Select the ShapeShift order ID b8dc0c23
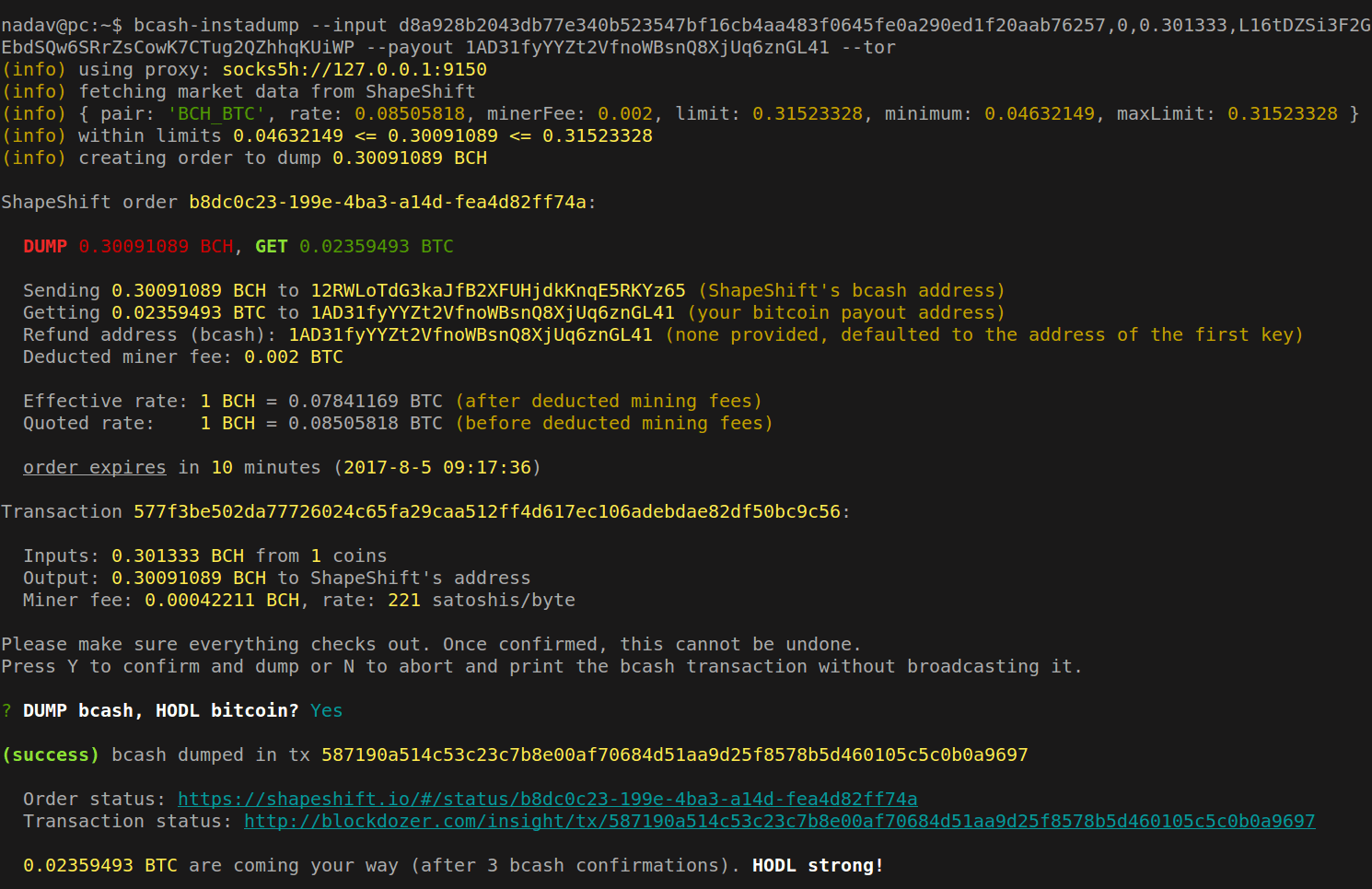The width and height of the screenshot is (1372, 889). coord(390,202)
